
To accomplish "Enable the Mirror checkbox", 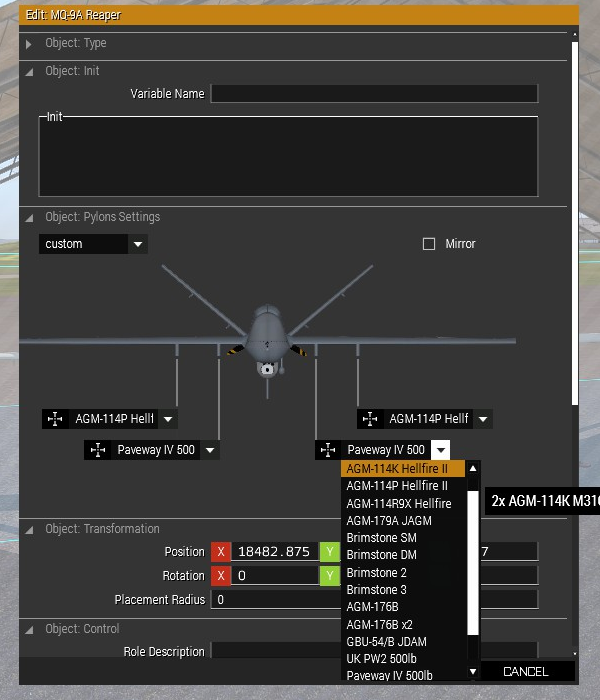I will [x=429, y=244].
